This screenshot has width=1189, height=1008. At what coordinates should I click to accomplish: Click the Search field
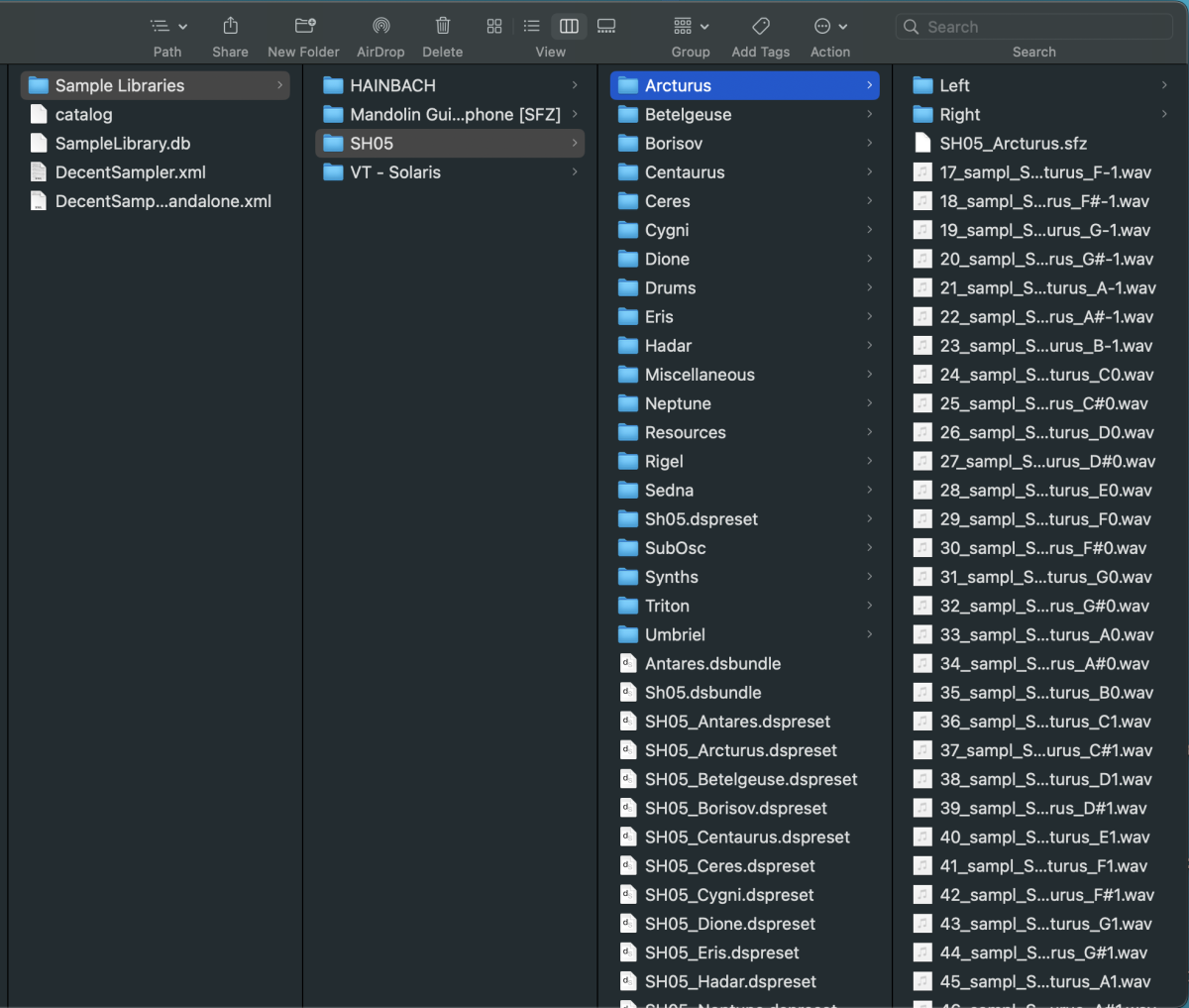1034,27
